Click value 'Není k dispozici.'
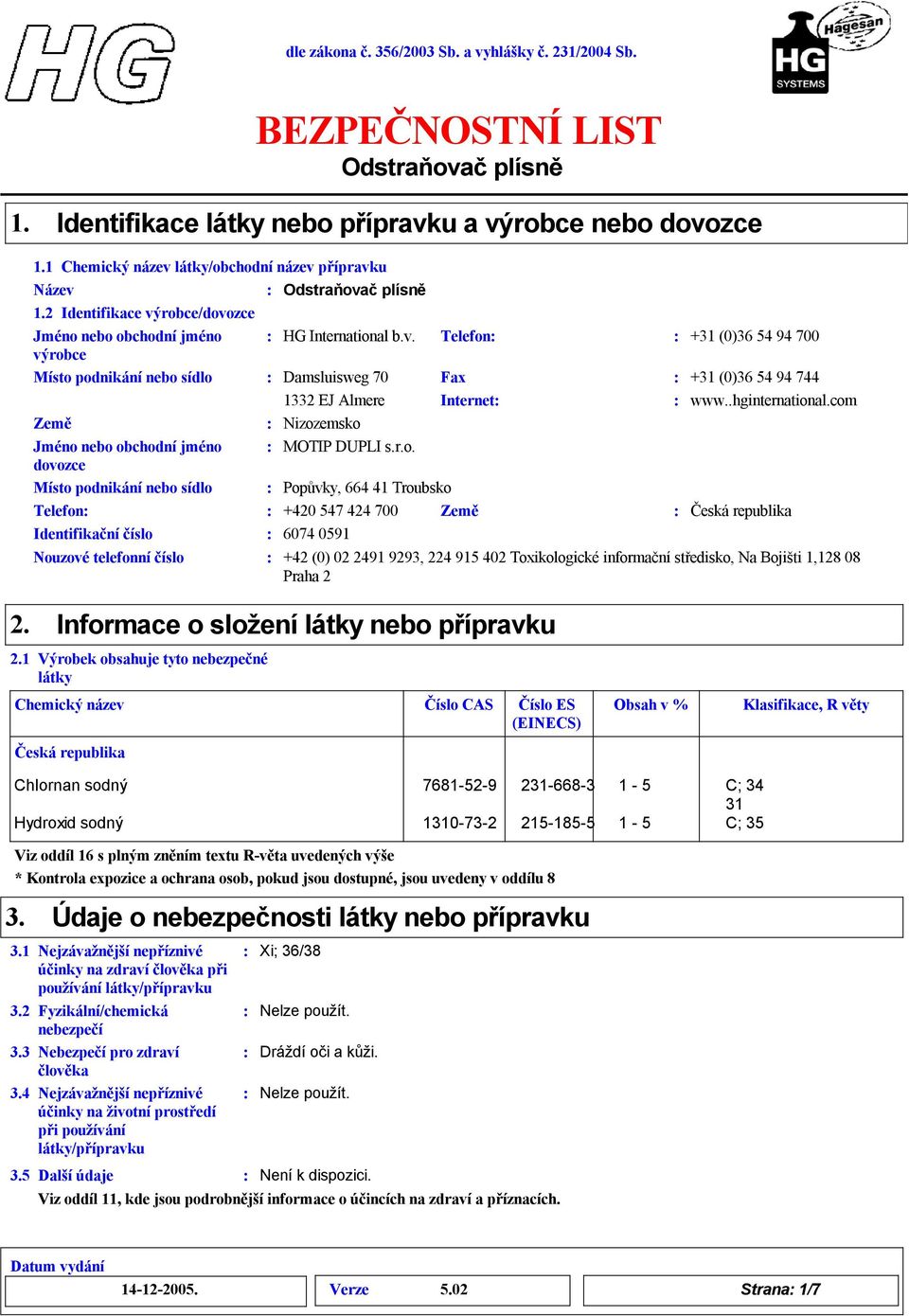The width and height of the screenshot is (909, 1316). click(315, 1176)
